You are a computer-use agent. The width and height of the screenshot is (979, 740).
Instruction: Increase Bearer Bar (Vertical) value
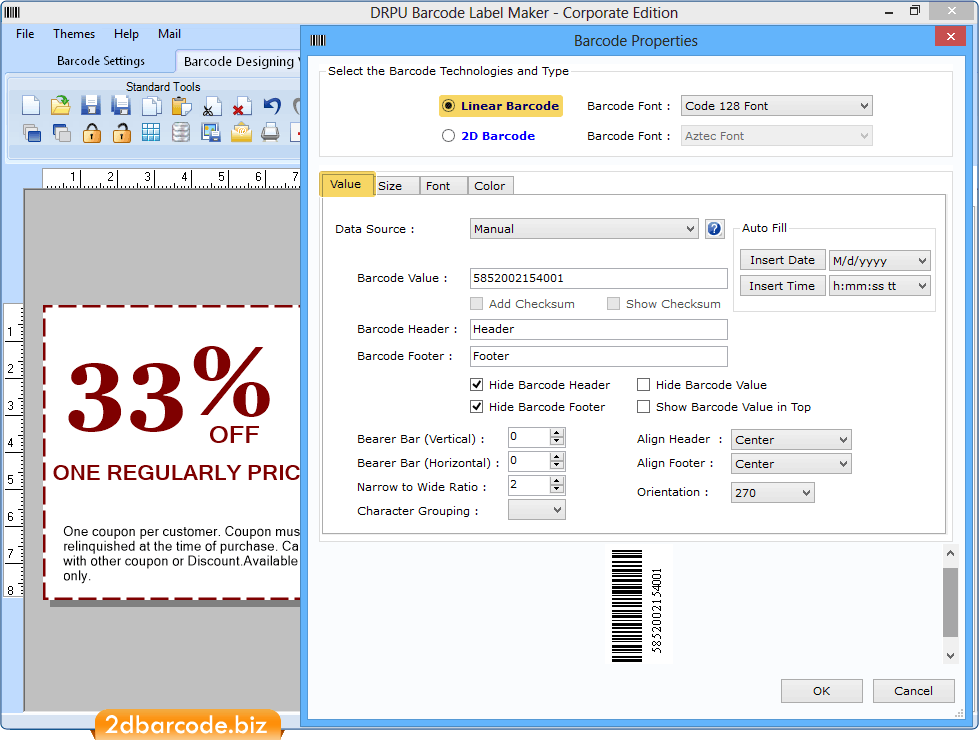point(557,433)
